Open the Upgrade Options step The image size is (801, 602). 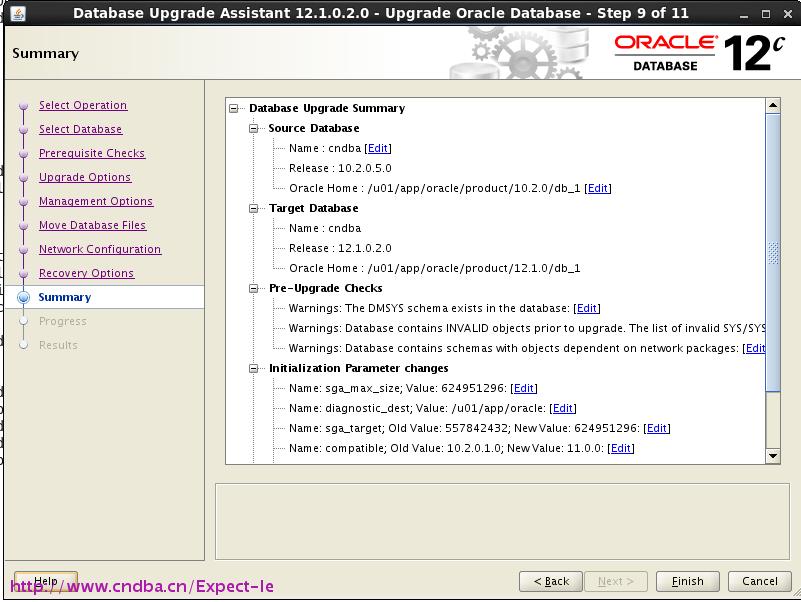[x=85, y=177]
